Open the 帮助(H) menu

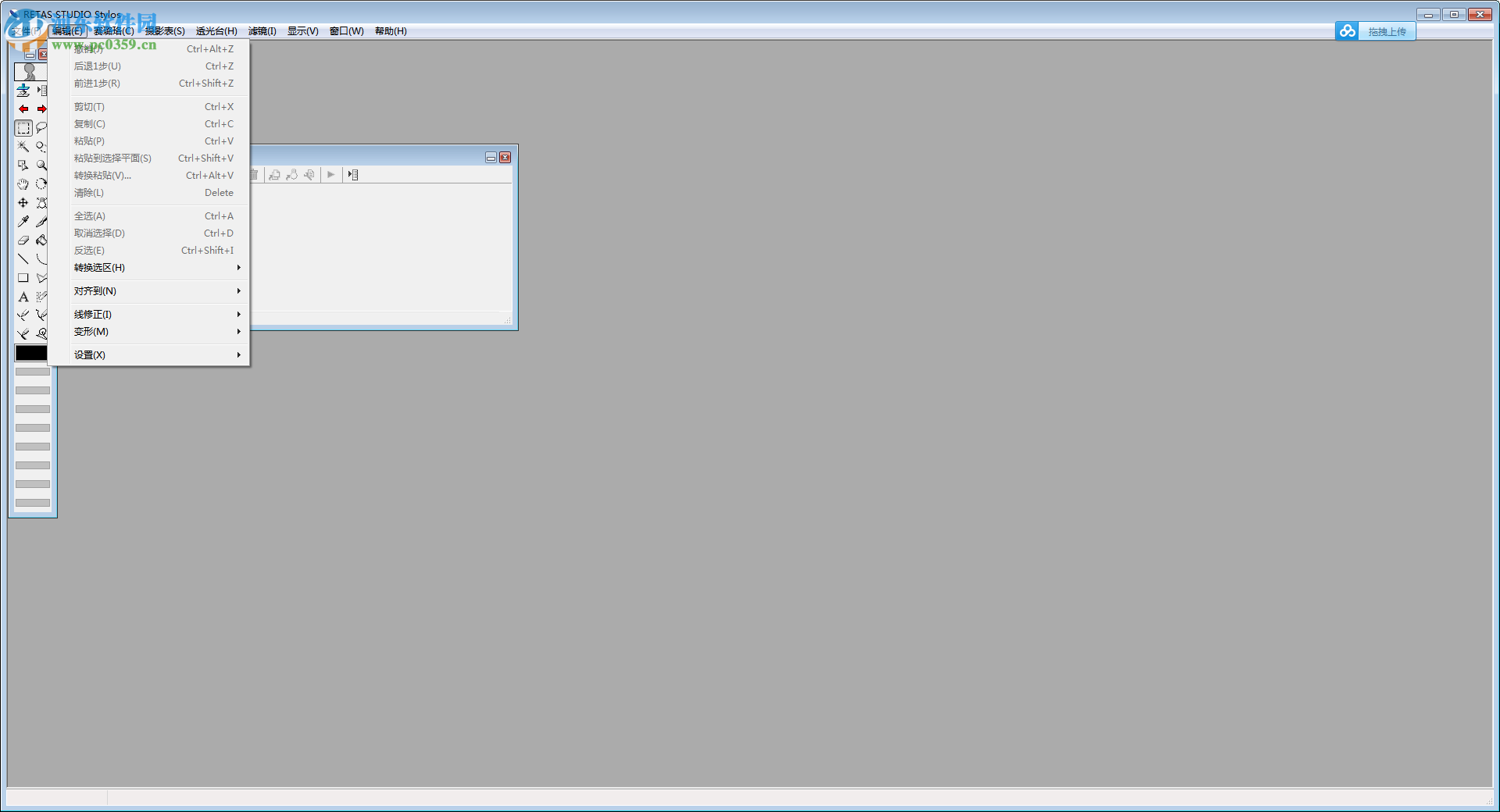[x=391, y=31]
